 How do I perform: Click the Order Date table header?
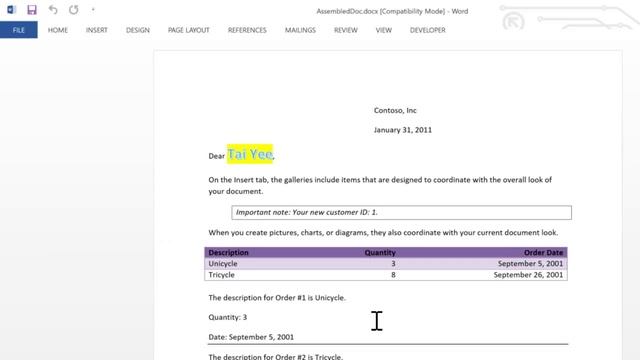[544, 253]
